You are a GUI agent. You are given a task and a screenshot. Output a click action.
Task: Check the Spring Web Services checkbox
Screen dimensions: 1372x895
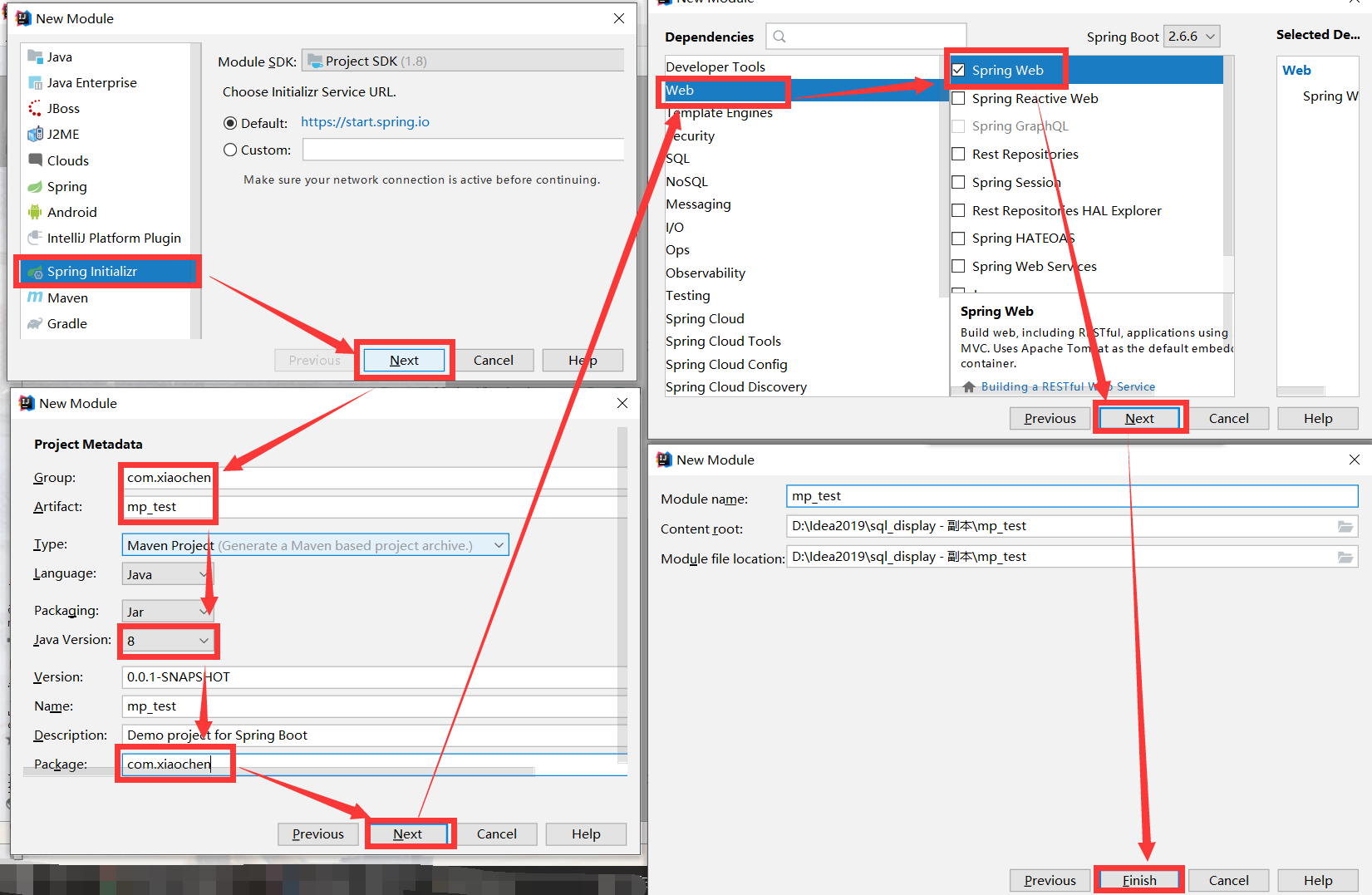click(x=958, y=266)
